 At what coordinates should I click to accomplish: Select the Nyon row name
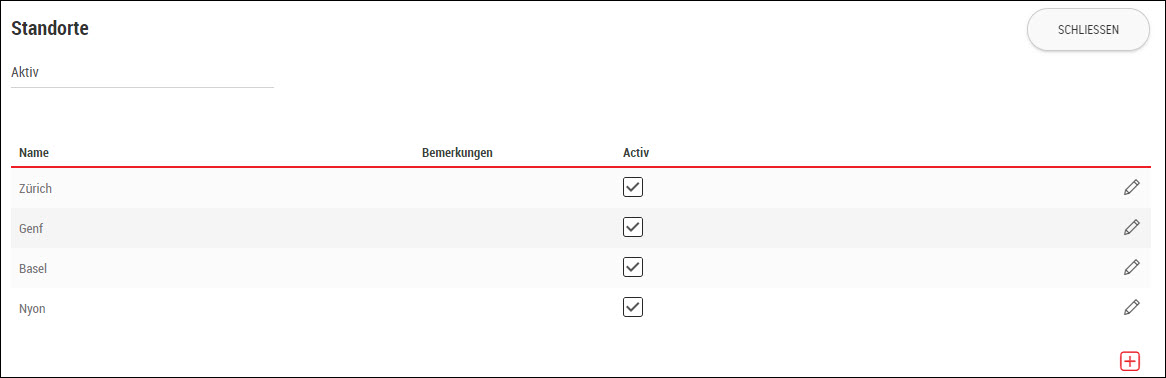[33, 308]
